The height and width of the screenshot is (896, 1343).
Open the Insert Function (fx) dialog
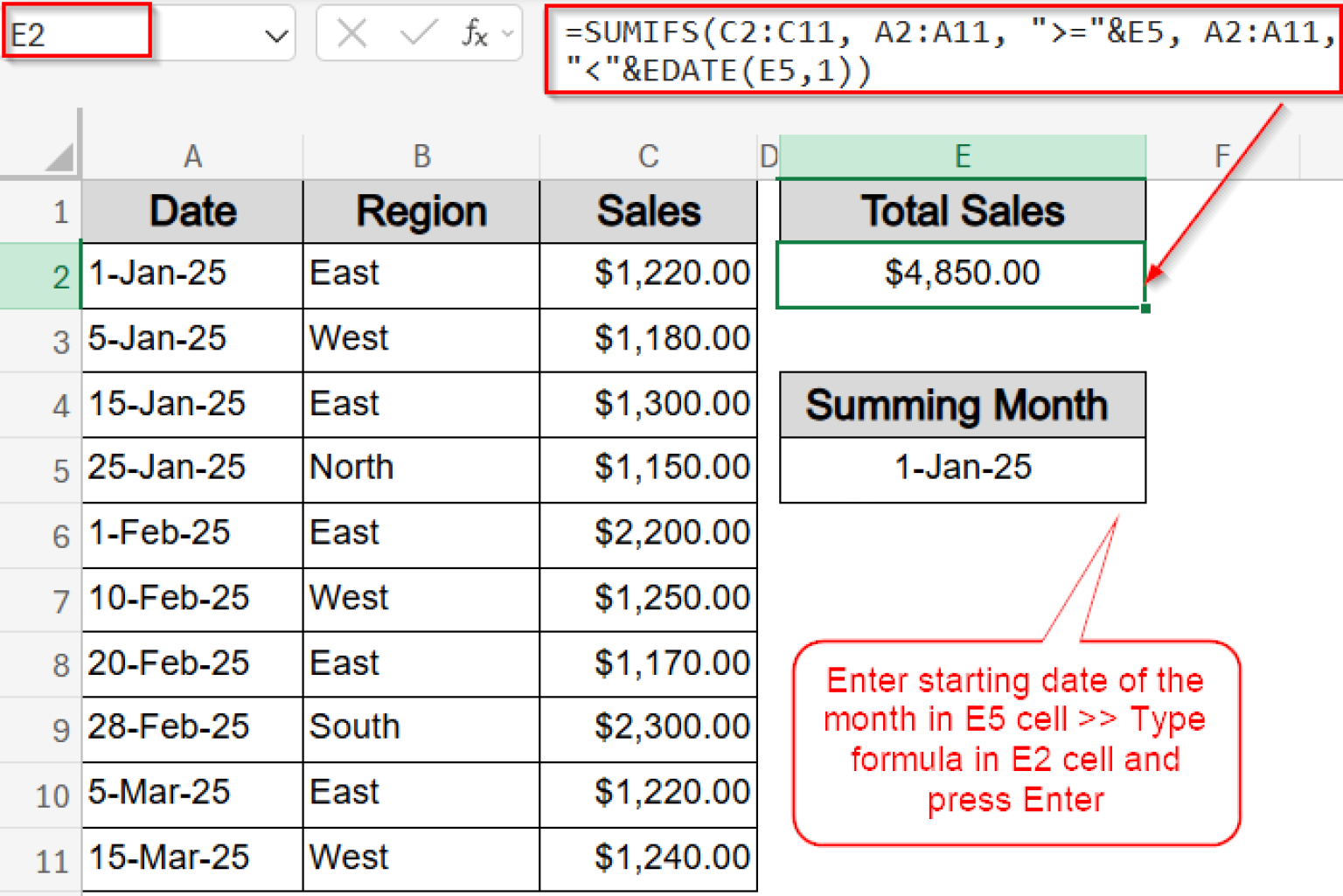[475, 33]
